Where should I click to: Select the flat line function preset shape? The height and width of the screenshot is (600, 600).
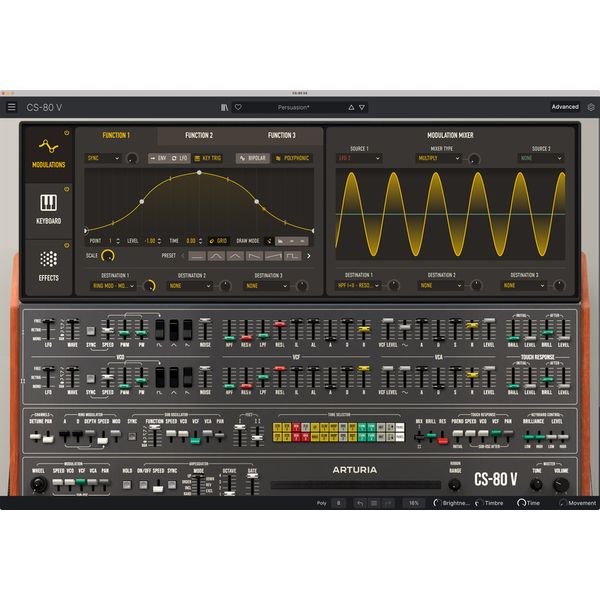click(197, 256)
